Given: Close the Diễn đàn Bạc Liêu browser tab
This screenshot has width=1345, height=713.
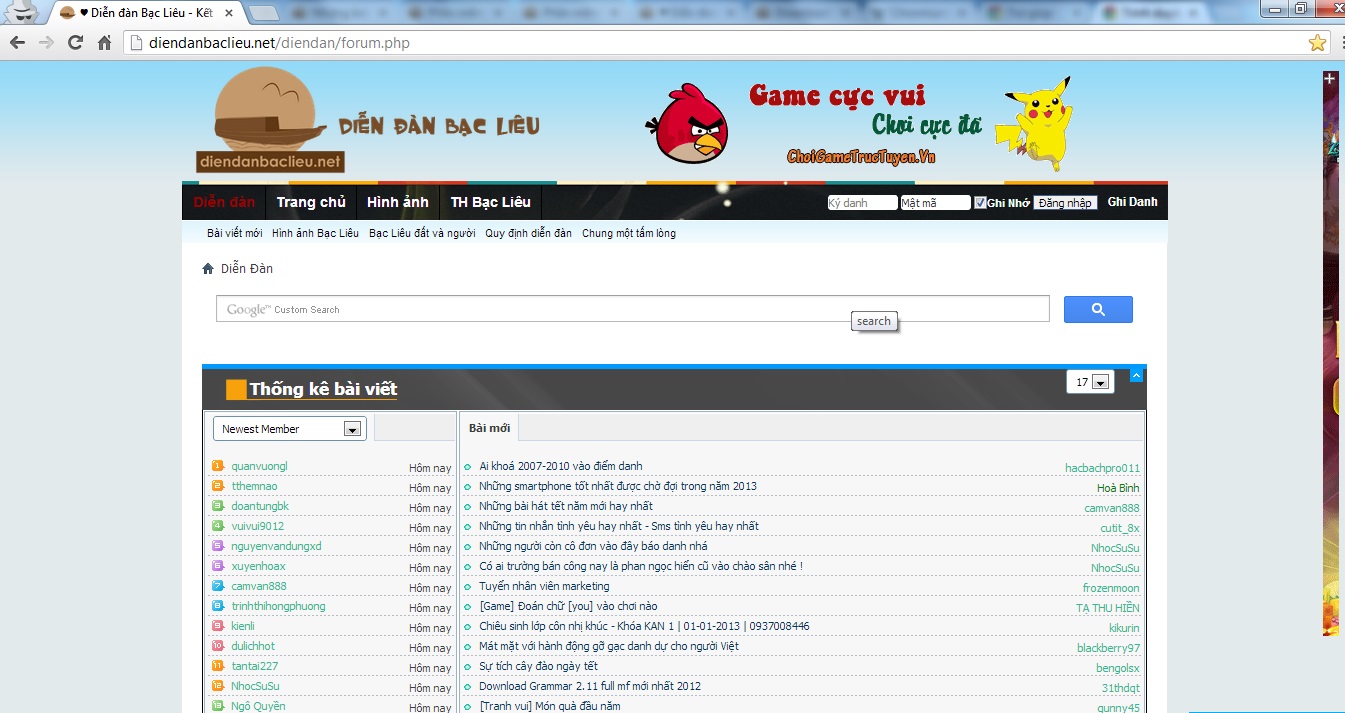Looking at the screenshot, I should tap(229, 13).
